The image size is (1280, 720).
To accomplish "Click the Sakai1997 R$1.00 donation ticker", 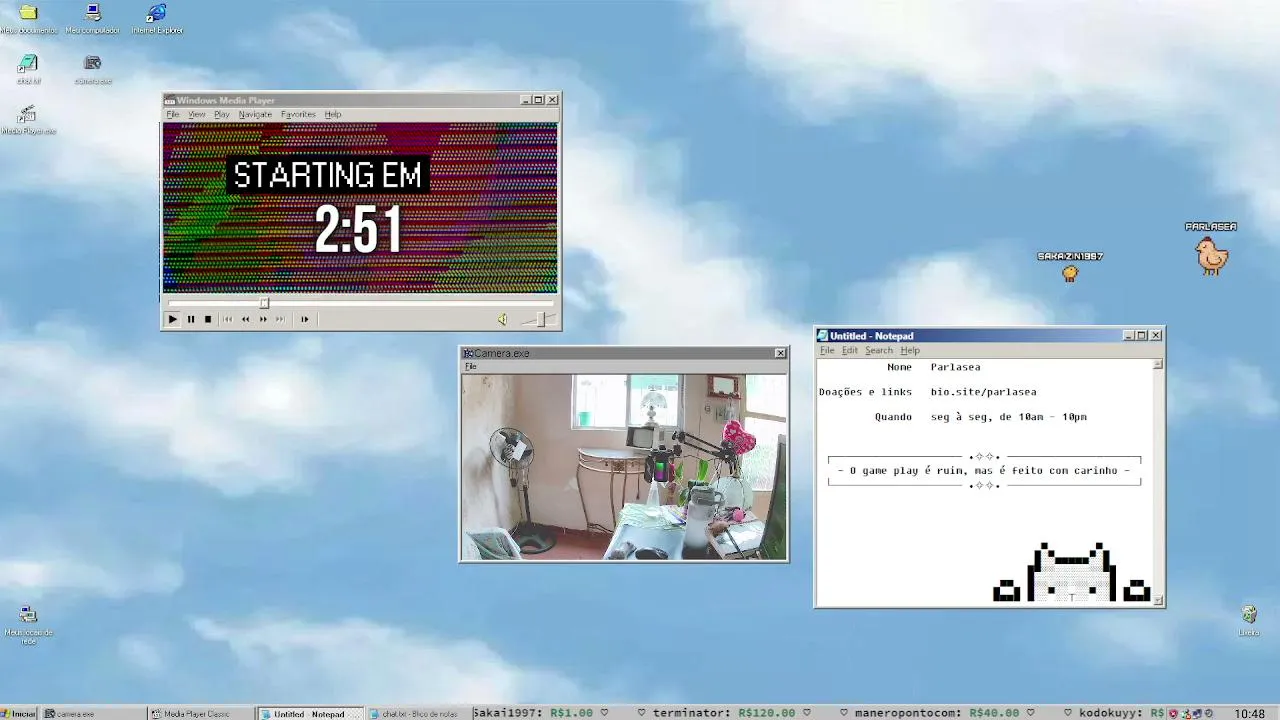I will click(x=533, y=713).
